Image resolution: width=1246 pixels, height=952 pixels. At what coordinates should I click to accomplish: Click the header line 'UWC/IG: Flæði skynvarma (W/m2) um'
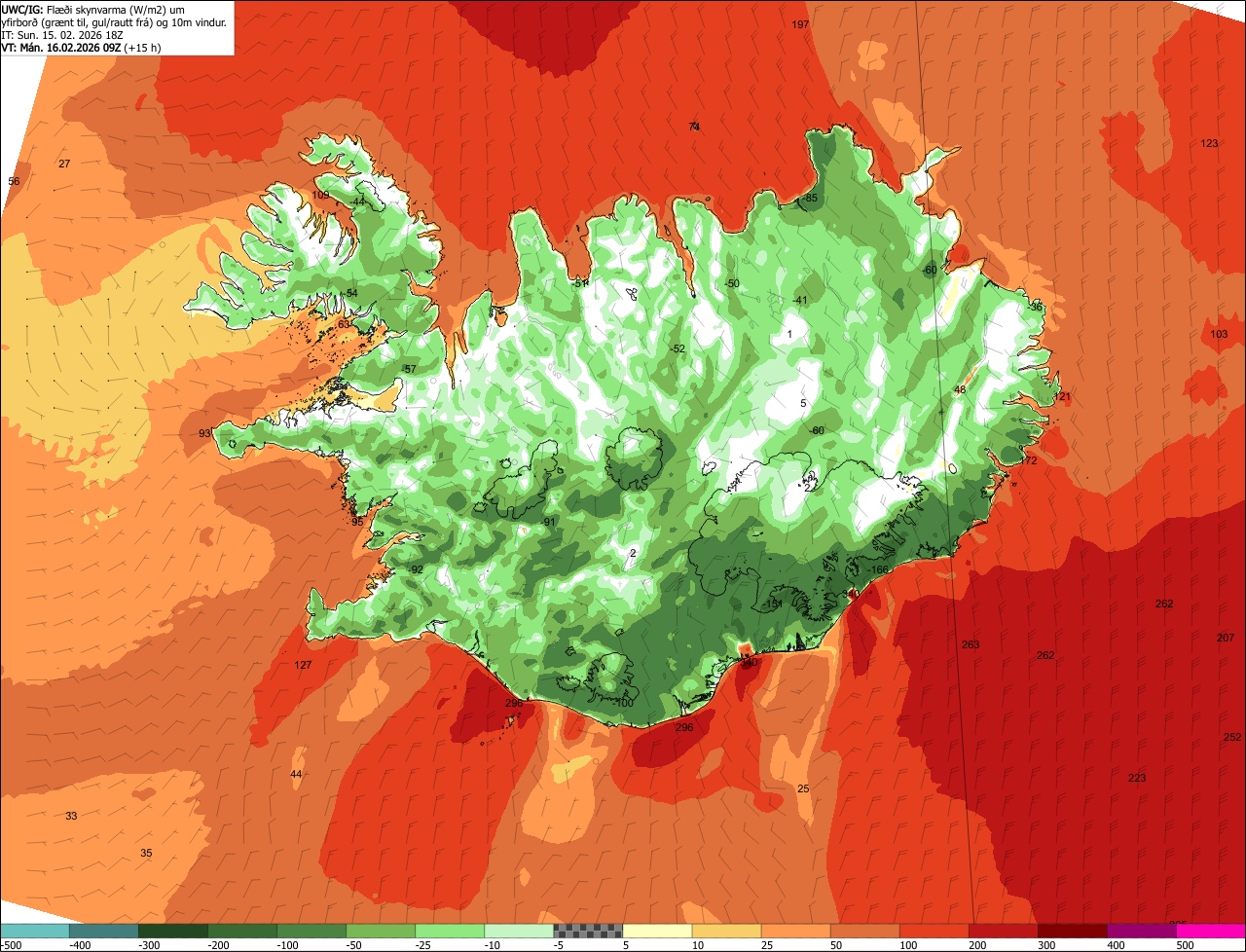click(93, 9)
